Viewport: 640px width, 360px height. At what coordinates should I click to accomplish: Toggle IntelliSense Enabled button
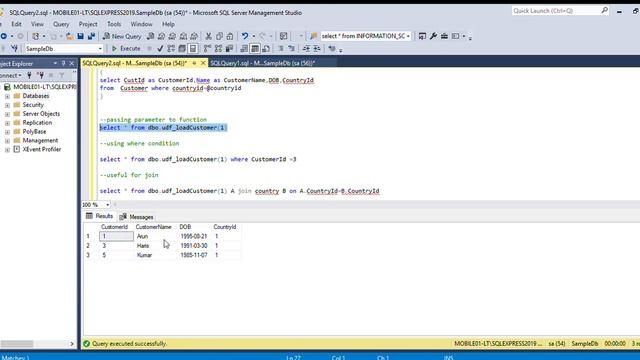193,49
